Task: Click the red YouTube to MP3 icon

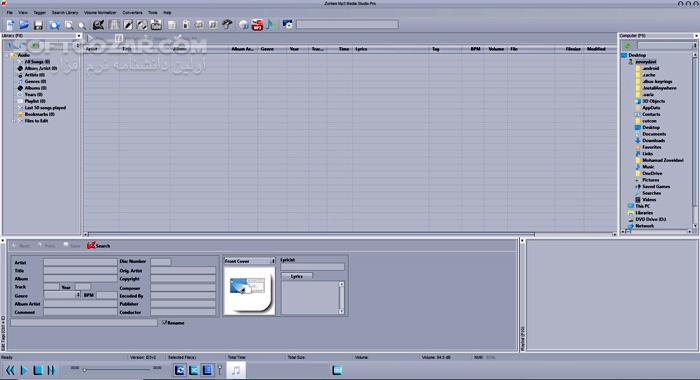Action: tap(258, 25)
